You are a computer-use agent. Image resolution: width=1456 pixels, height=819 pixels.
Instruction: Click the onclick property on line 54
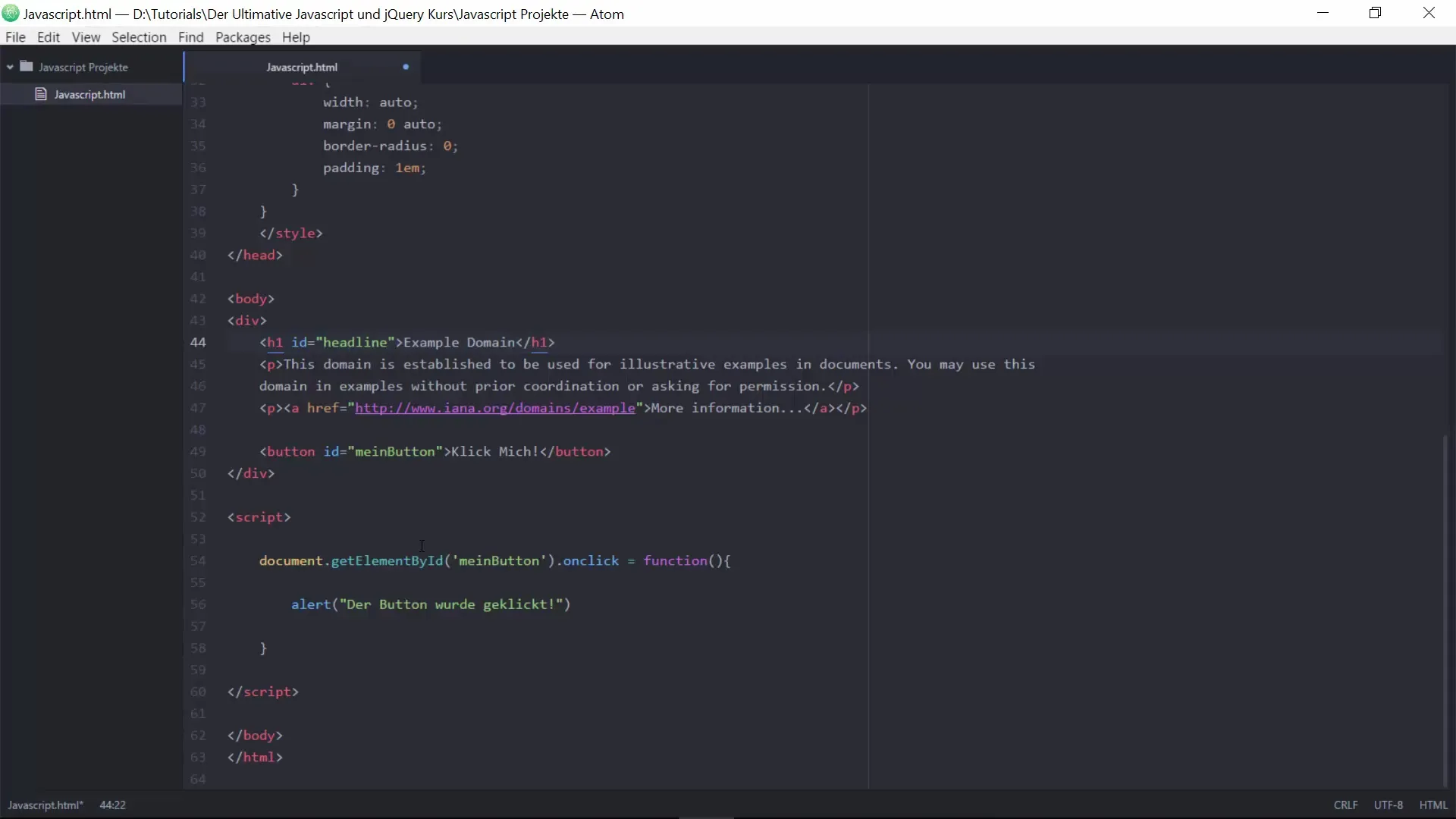591,561
